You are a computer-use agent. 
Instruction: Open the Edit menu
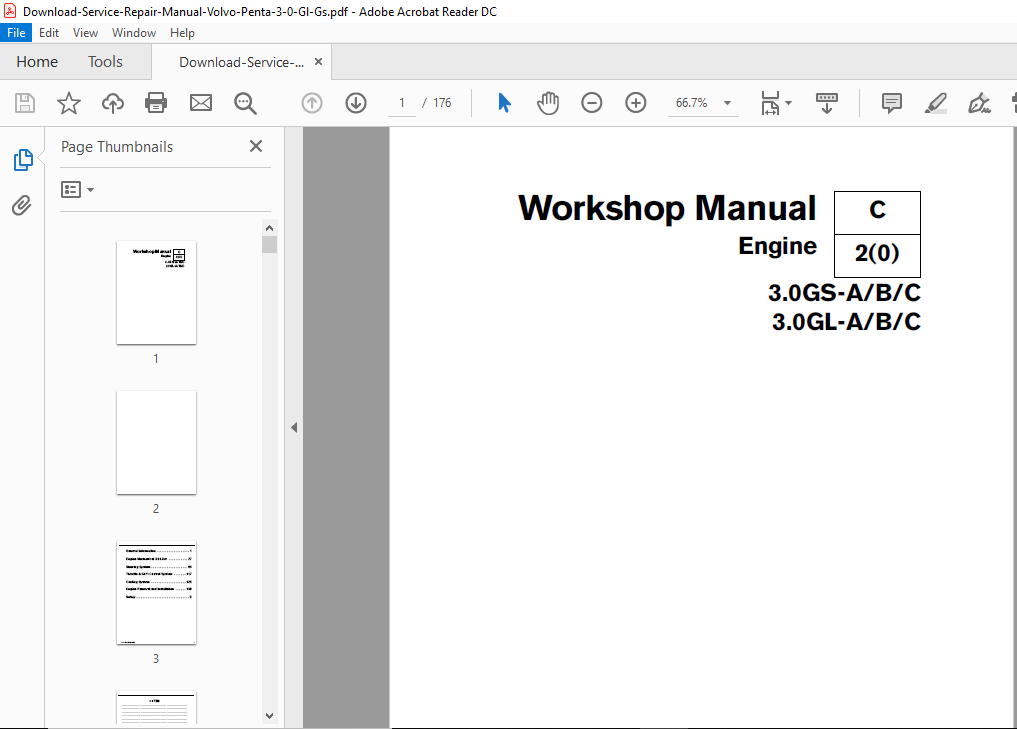click(x=49, y=32)
